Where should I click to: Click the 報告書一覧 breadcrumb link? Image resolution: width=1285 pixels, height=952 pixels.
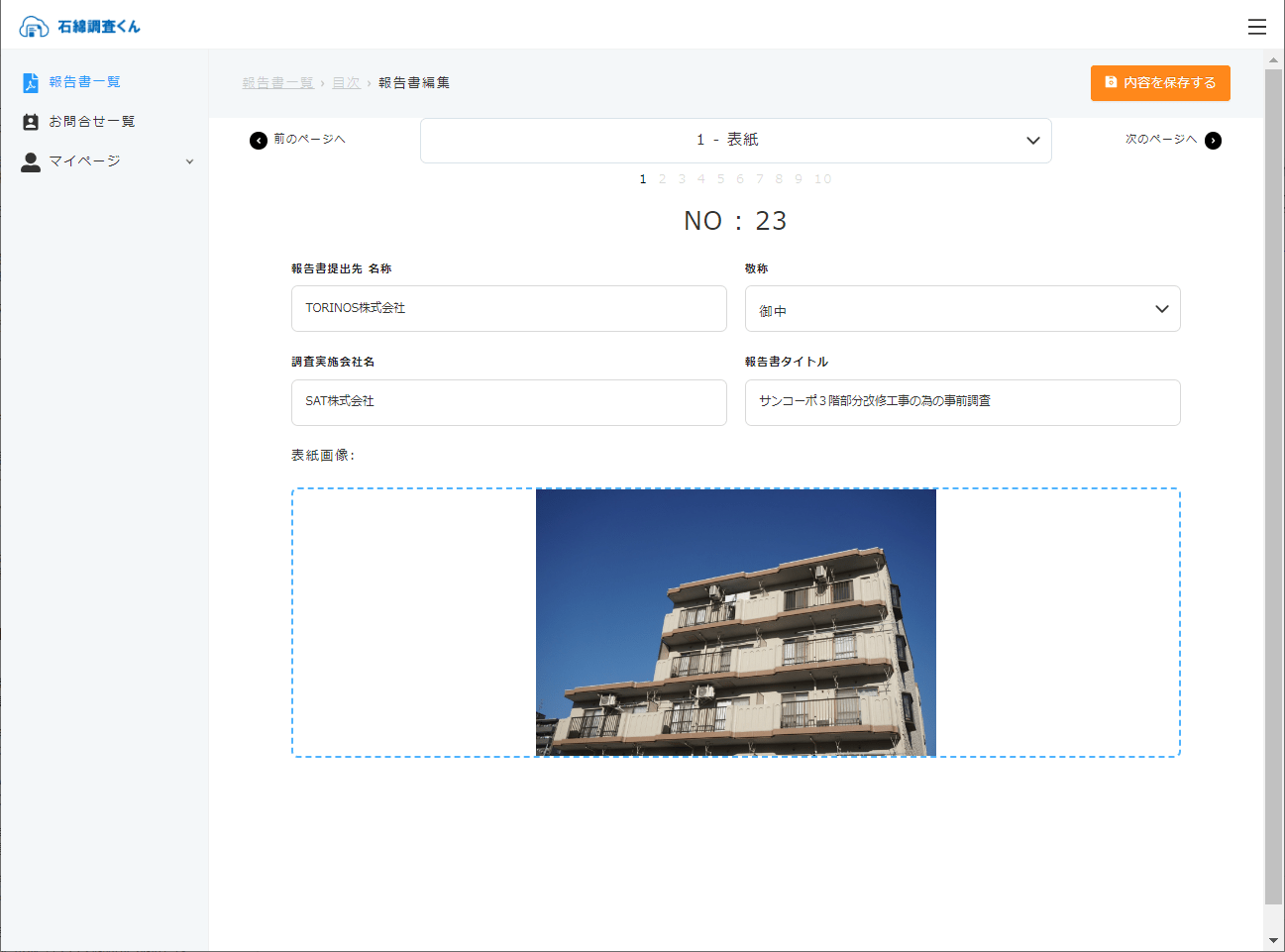coord(277,83)
